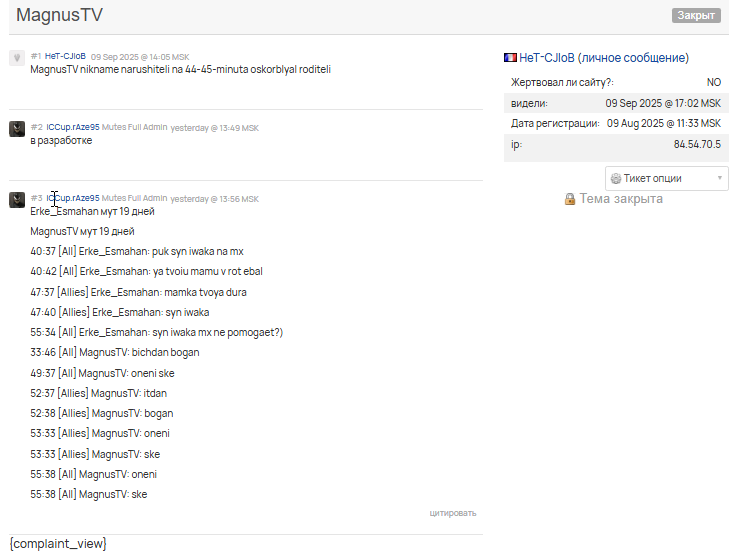Click the text в разработке
The width and height of the screenshot is (736, 553).
61,140
